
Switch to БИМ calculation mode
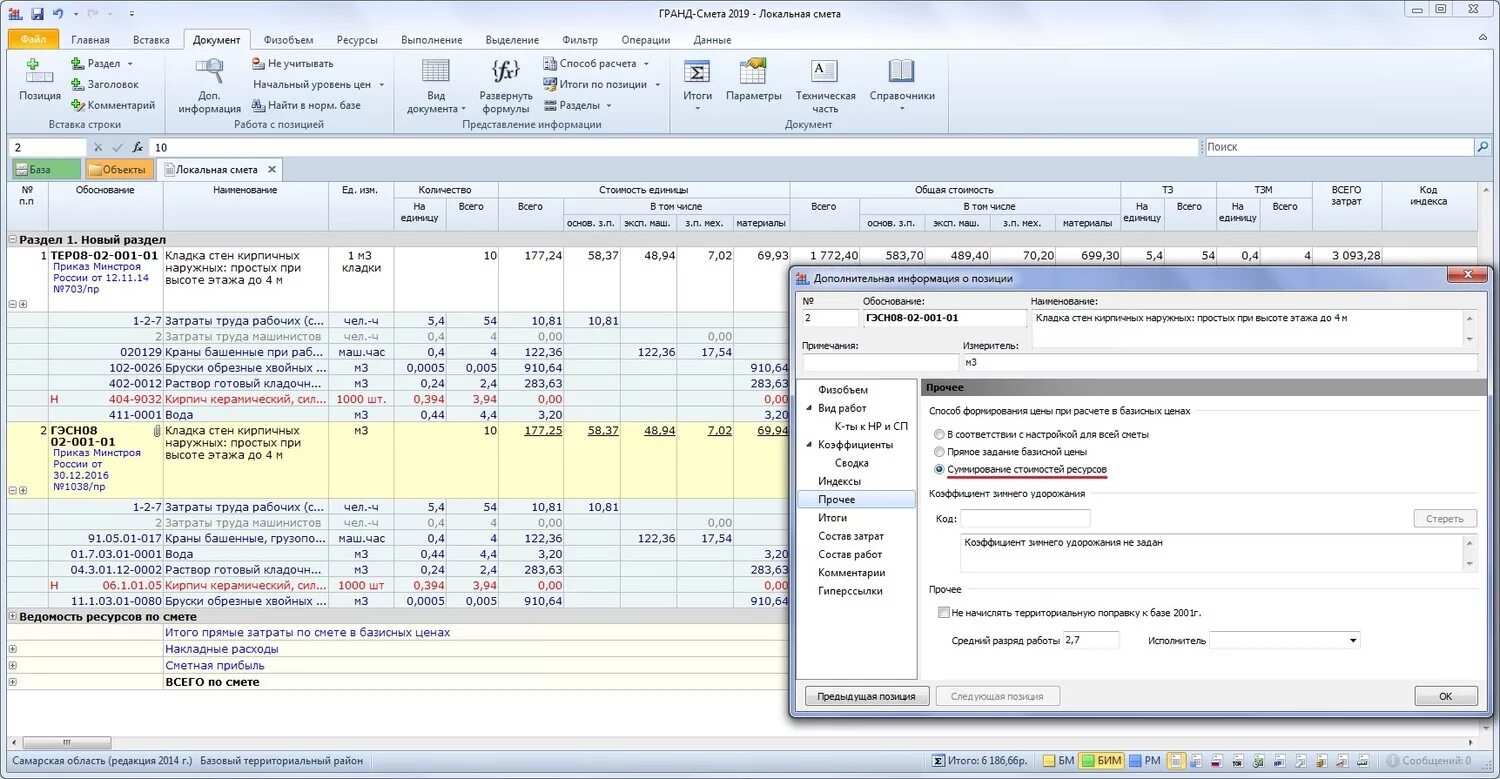[x=1101, y=761]
